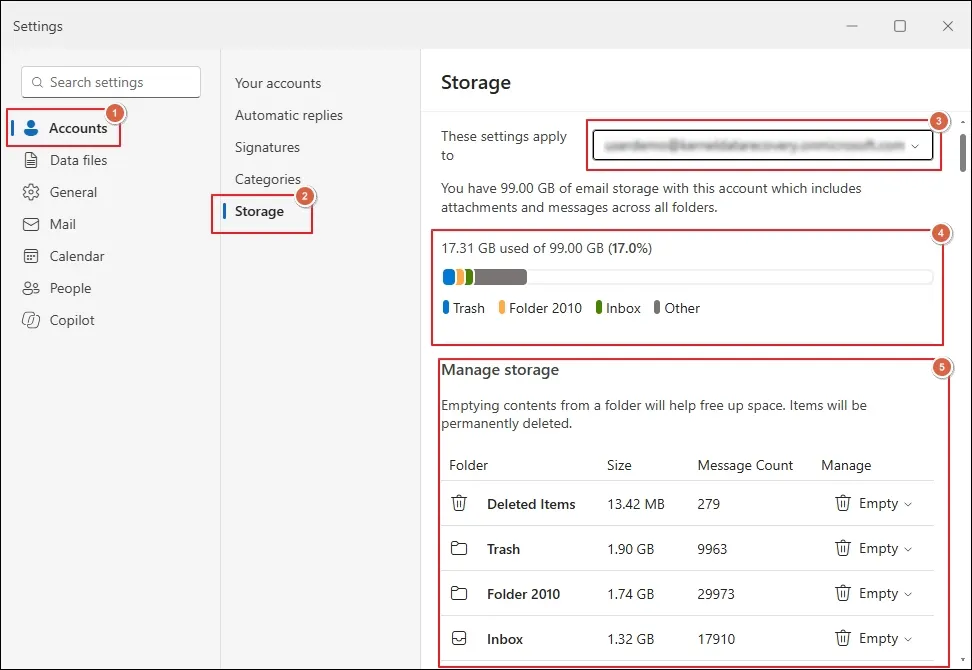Screen dimensions: 972x670
Task: Click the Folder 2010 legend label
Action: [x=540, y=308]
